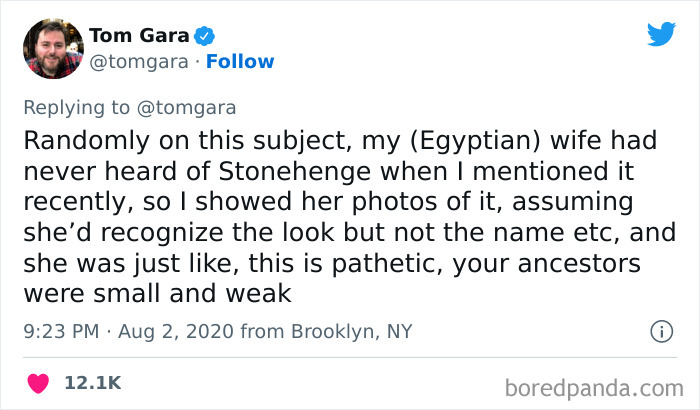Click the 9:23 PM timestamp
Screen dimensions: 700x410
coord(61,331)
